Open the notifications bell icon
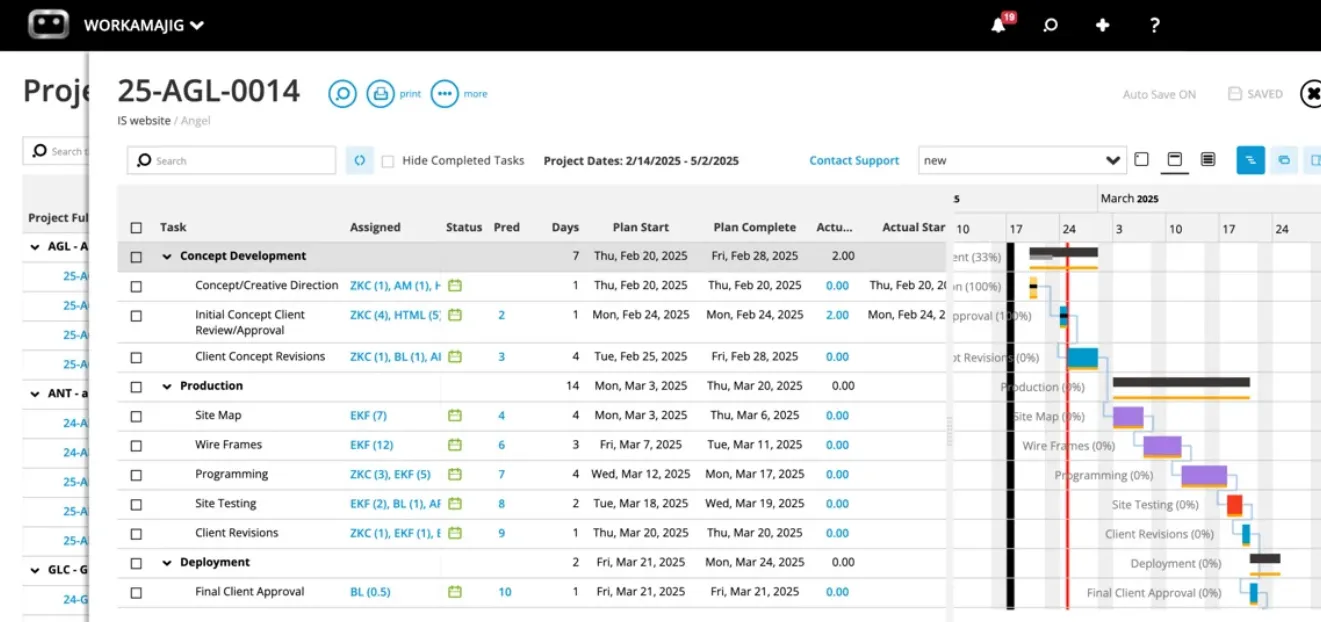 998,25
